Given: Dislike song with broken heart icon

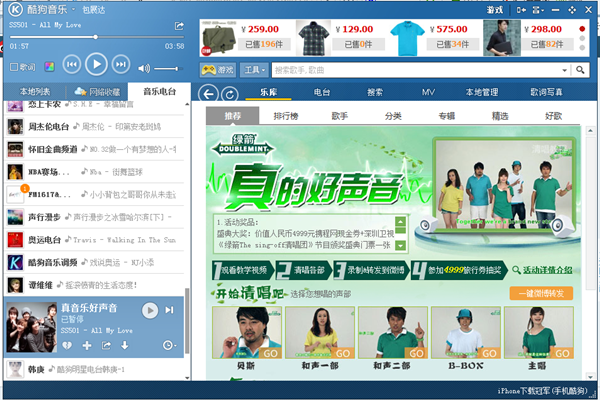Looking at the screenshot, I should tap(67, 346).
